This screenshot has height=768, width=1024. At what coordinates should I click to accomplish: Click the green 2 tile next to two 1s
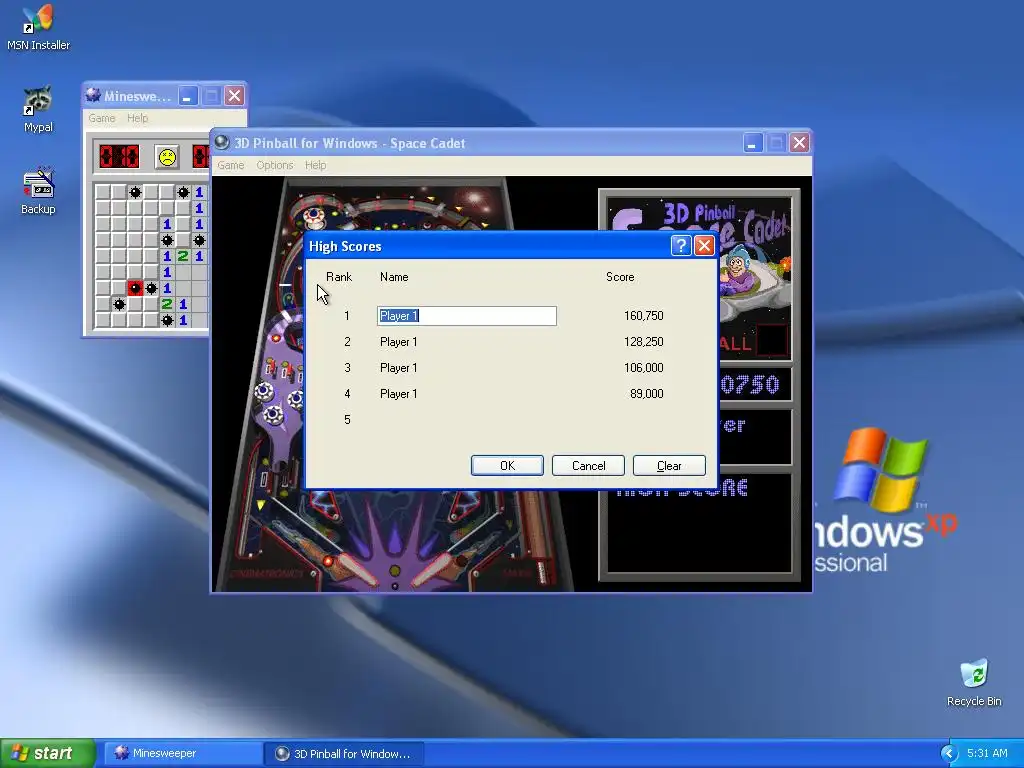[x=183, y=256]
